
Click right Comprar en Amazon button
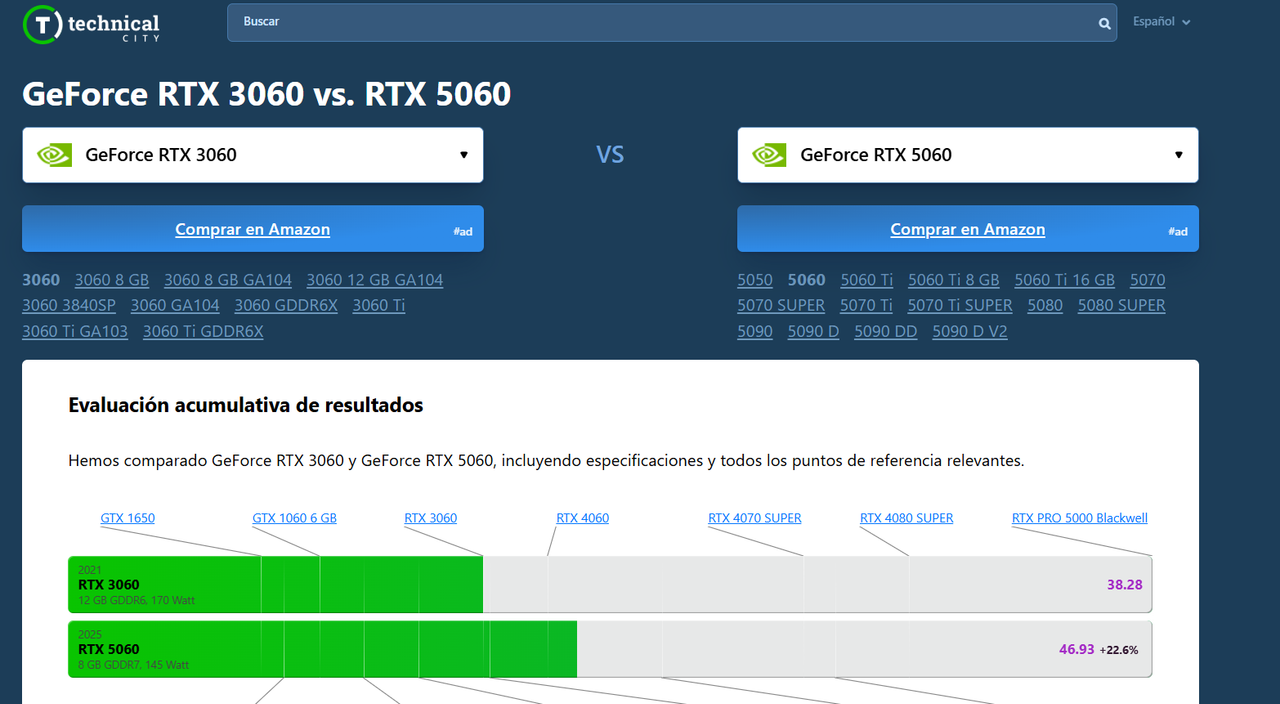click(x=968, y=229)
